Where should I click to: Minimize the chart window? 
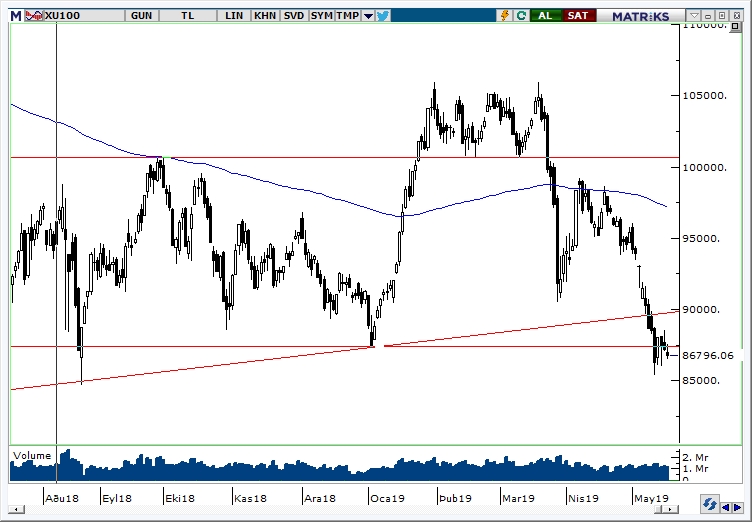709,15
